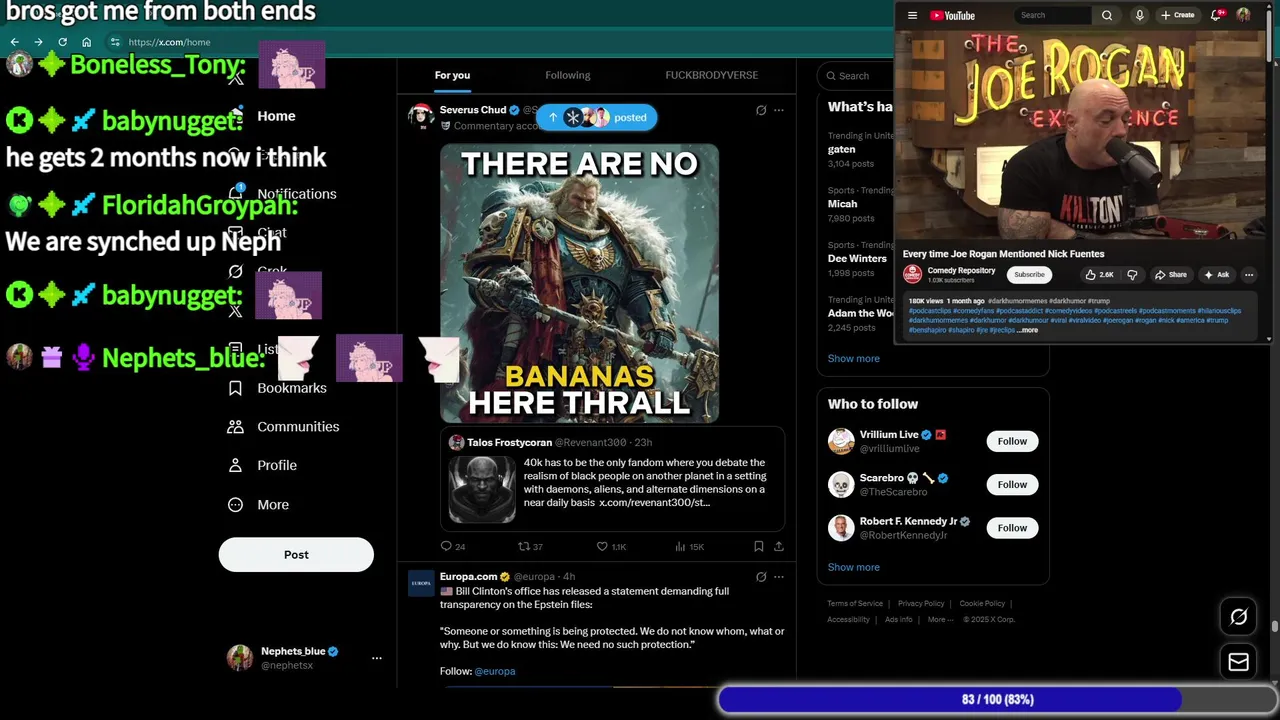Click the browser home icon
Viewport: 1280px width, 720px height.
[x=86, y=42]
